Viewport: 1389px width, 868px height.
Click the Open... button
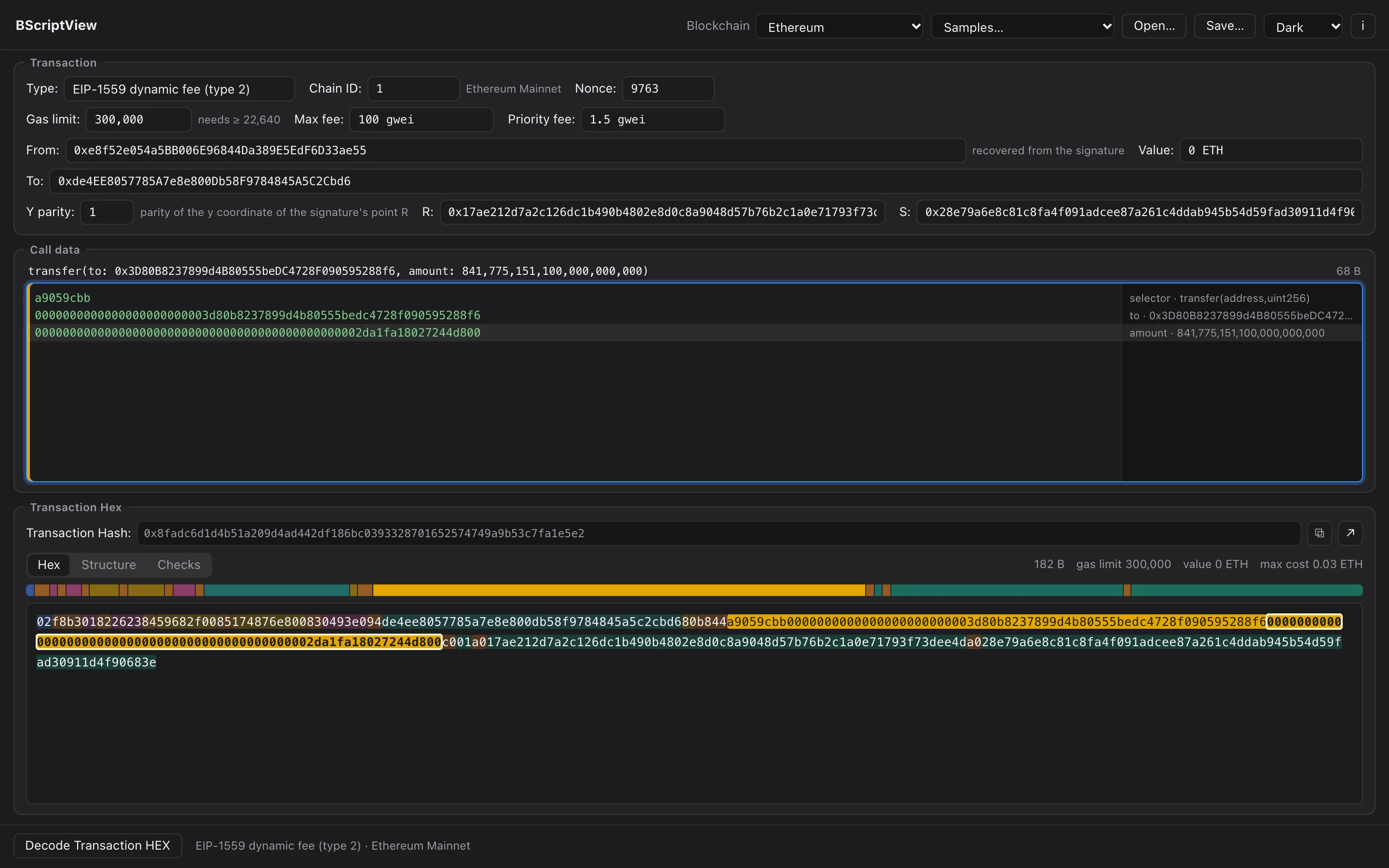1154,26
